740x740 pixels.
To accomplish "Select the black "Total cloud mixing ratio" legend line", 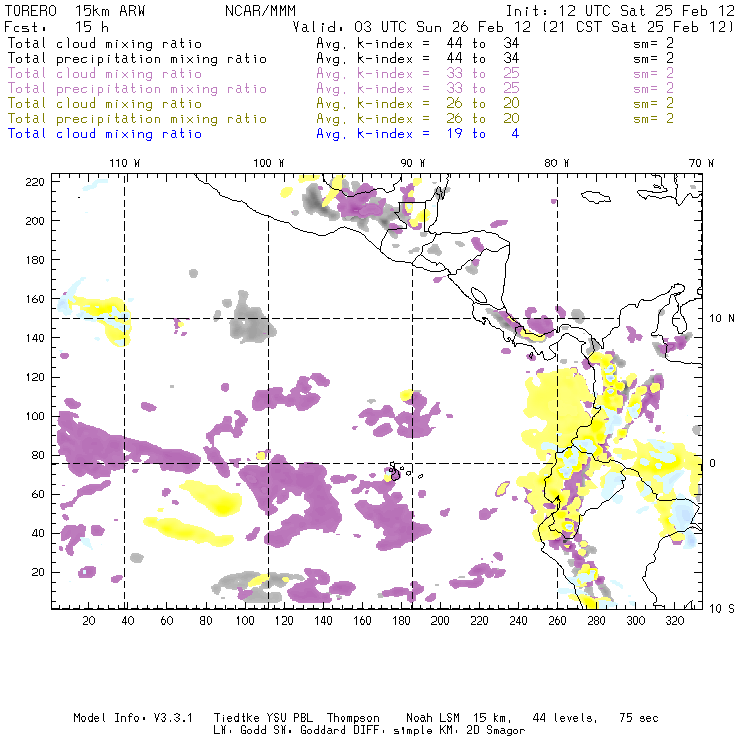I will (x=105, y=44).
